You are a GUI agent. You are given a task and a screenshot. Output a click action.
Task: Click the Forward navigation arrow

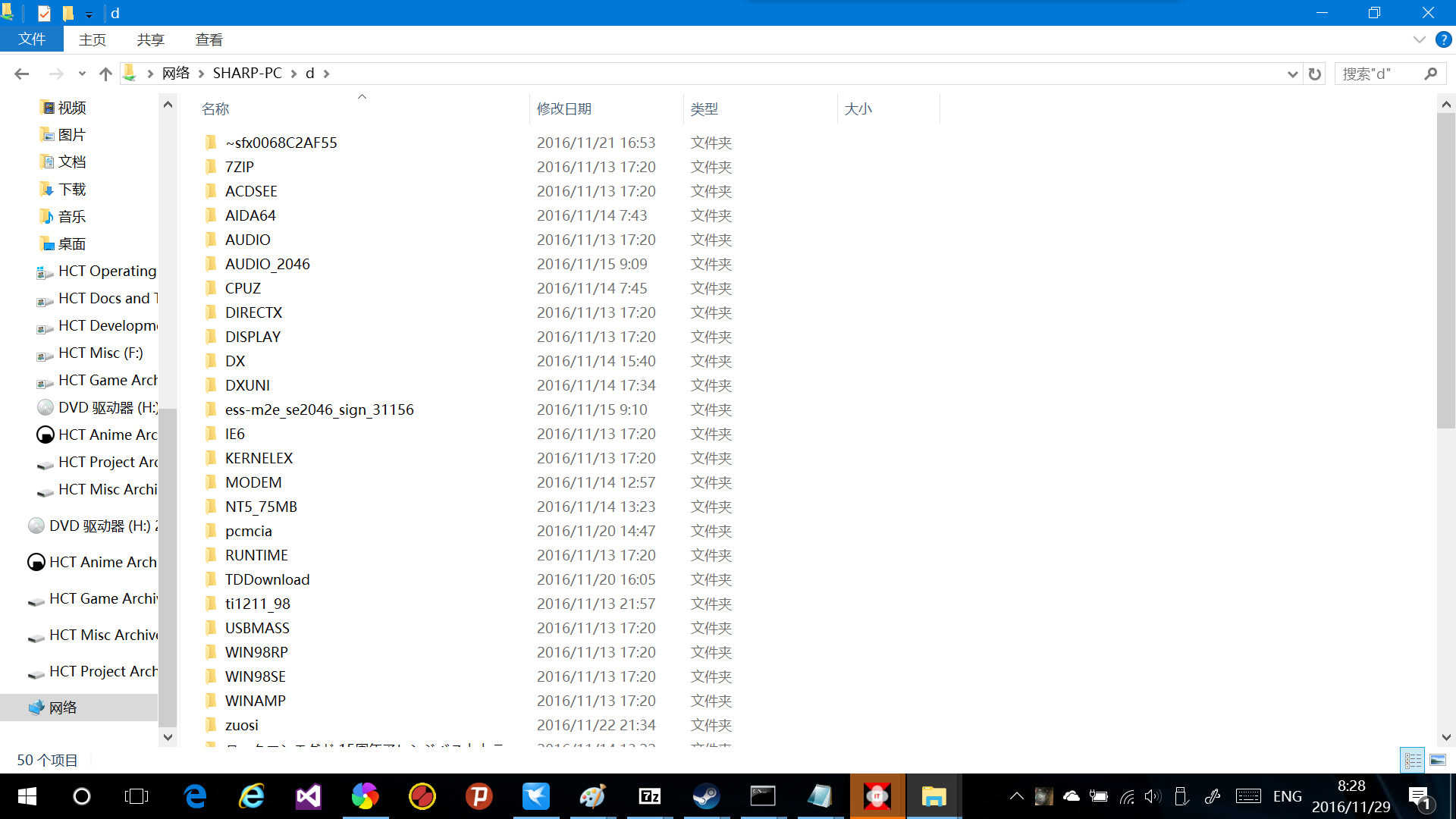coord(55,74)
